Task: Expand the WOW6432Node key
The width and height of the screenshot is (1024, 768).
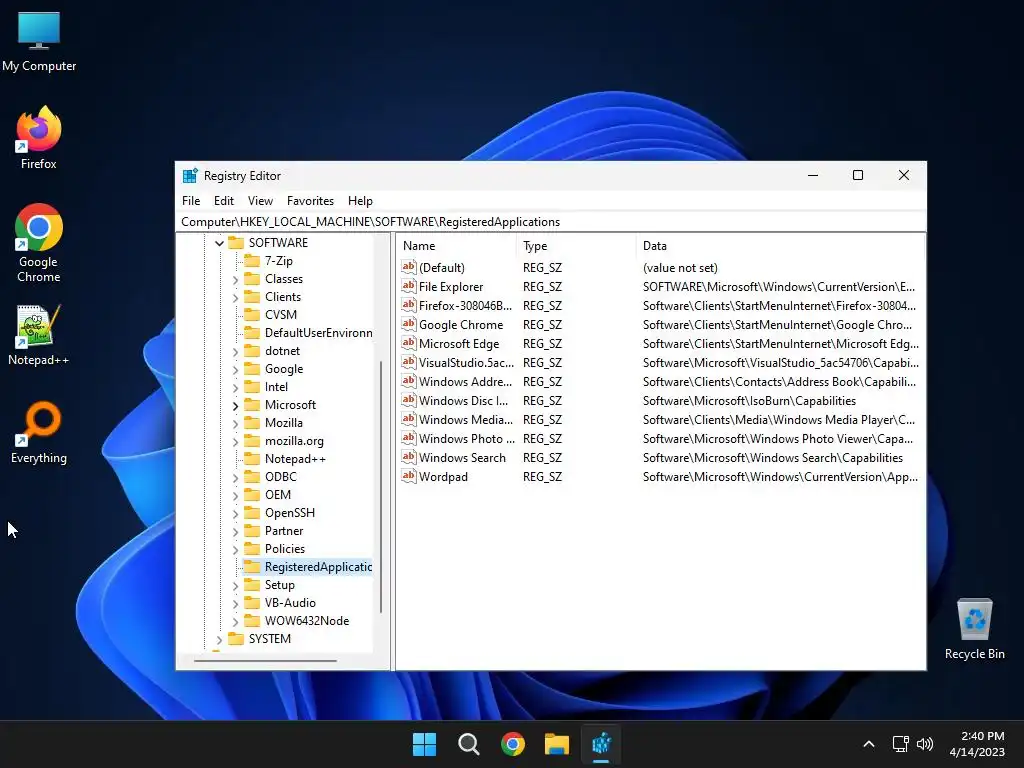Action: pyautogui.click(x=236, y=622)
